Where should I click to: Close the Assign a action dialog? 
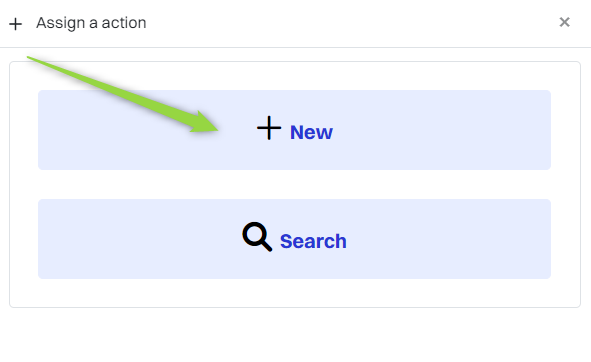(x=564, y=22)
